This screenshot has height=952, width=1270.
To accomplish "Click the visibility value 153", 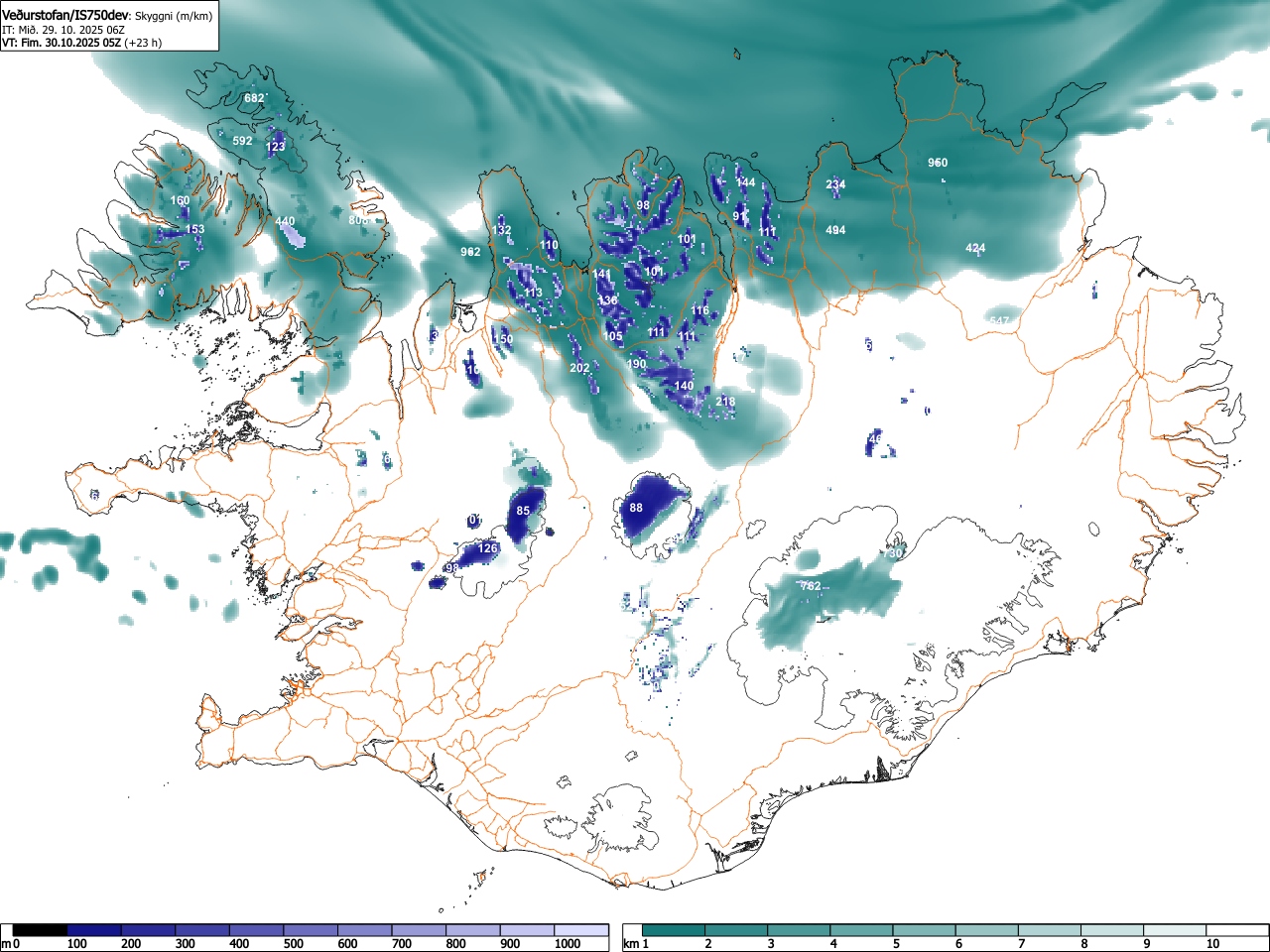I will pyautogui.click(x=194, y=229).
